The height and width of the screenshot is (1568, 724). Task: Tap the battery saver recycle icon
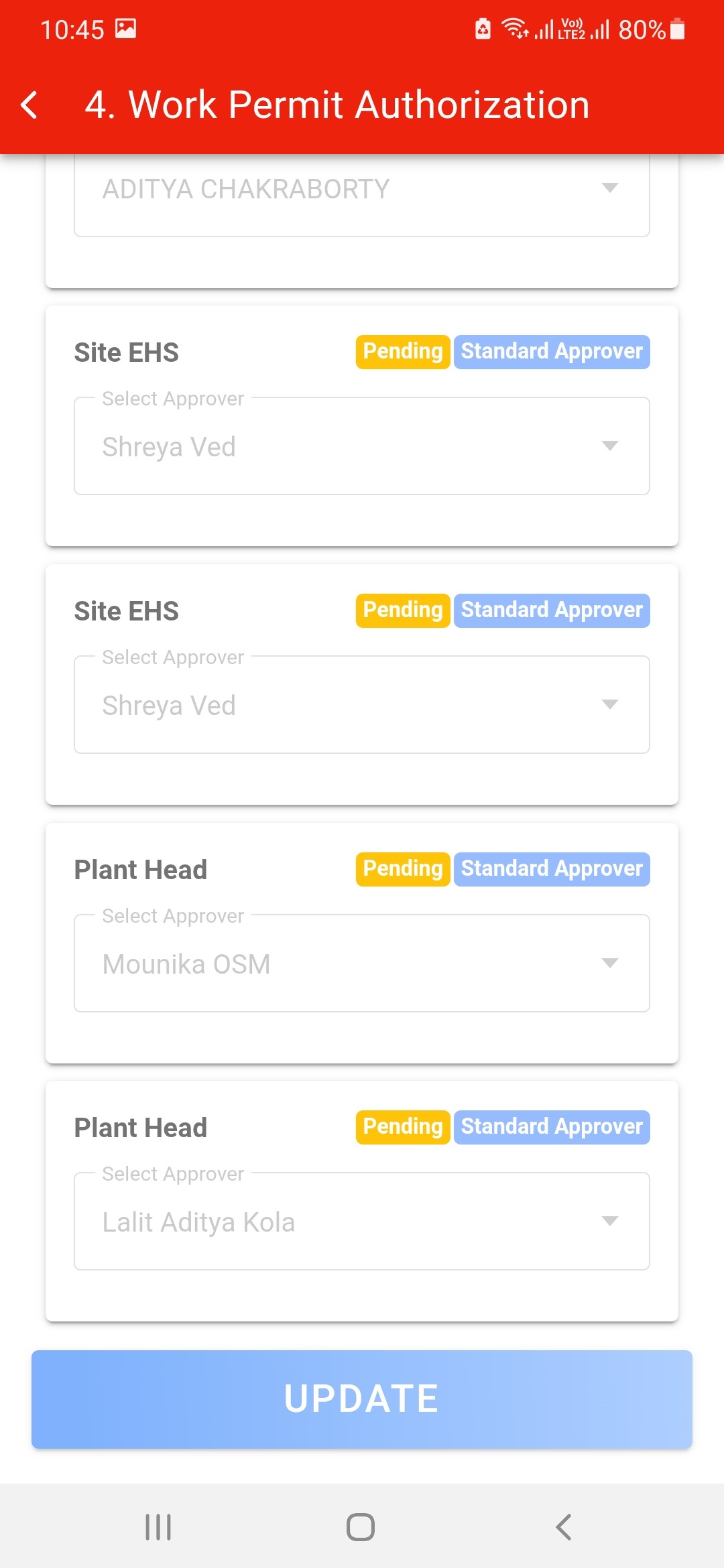click(x=483, y=29)
